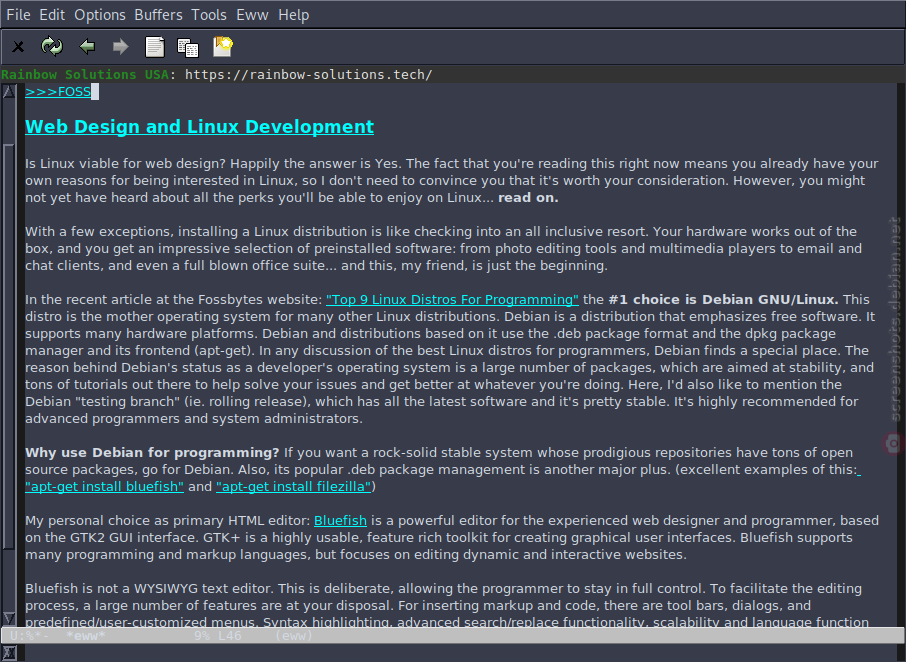This screenshot has height=662, width=906.
Task: Click the scrollbar up arrow
Action: click(9, 91)
